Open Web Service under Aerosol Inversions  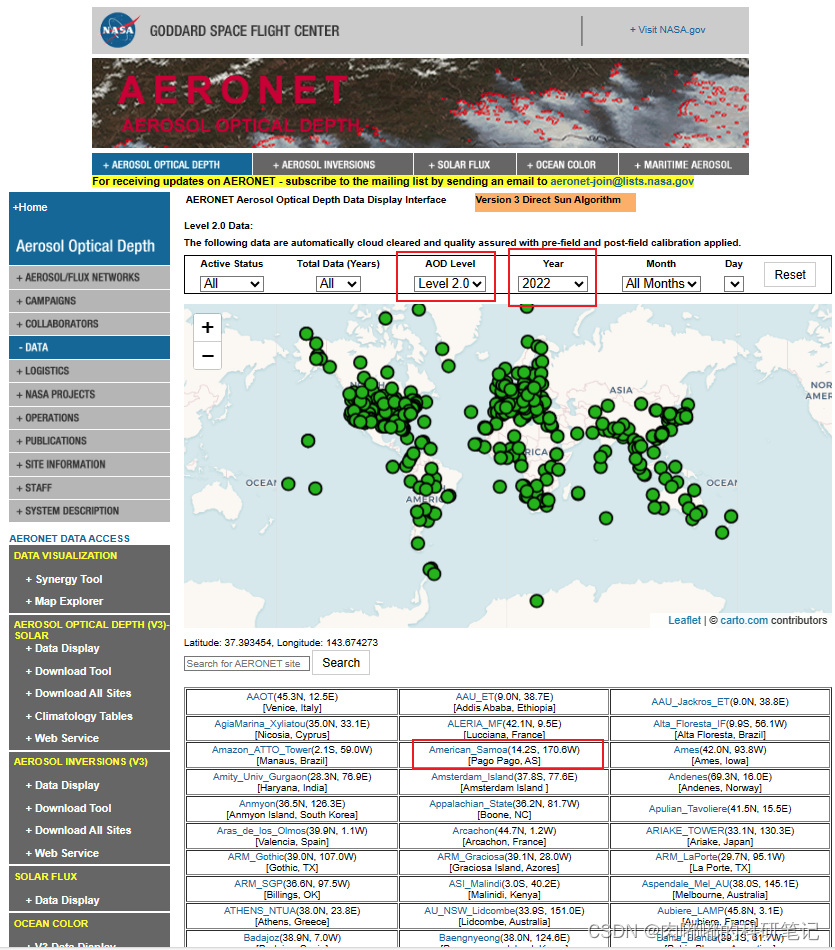pos(62,853)
